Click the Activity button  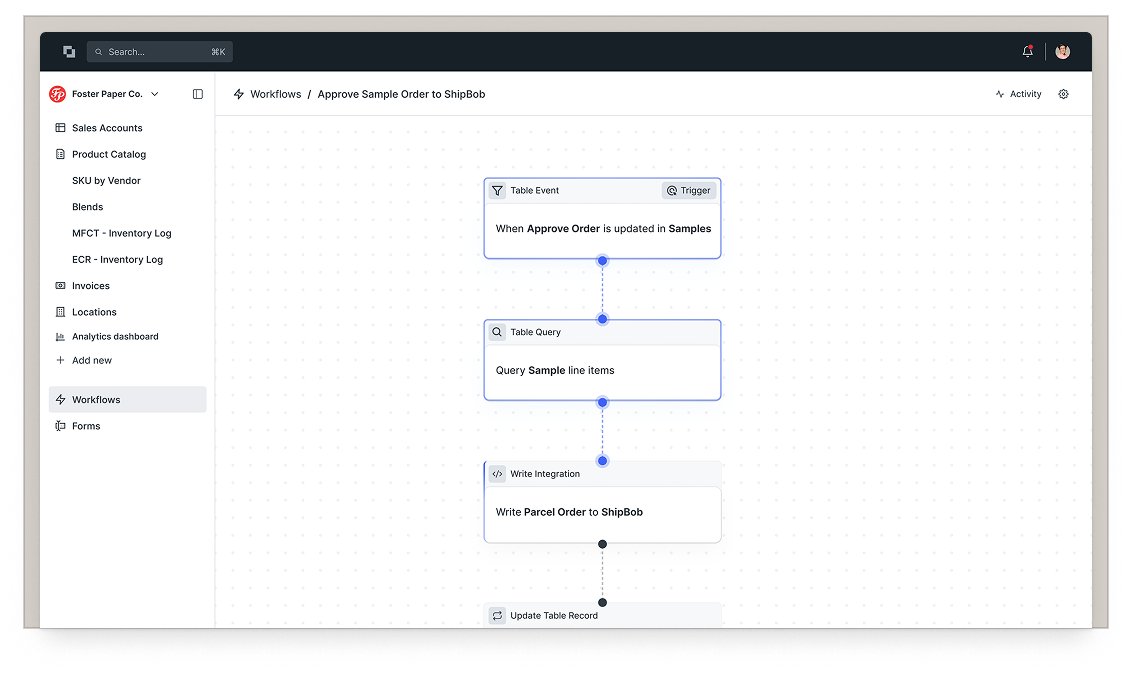[1018, 94]
